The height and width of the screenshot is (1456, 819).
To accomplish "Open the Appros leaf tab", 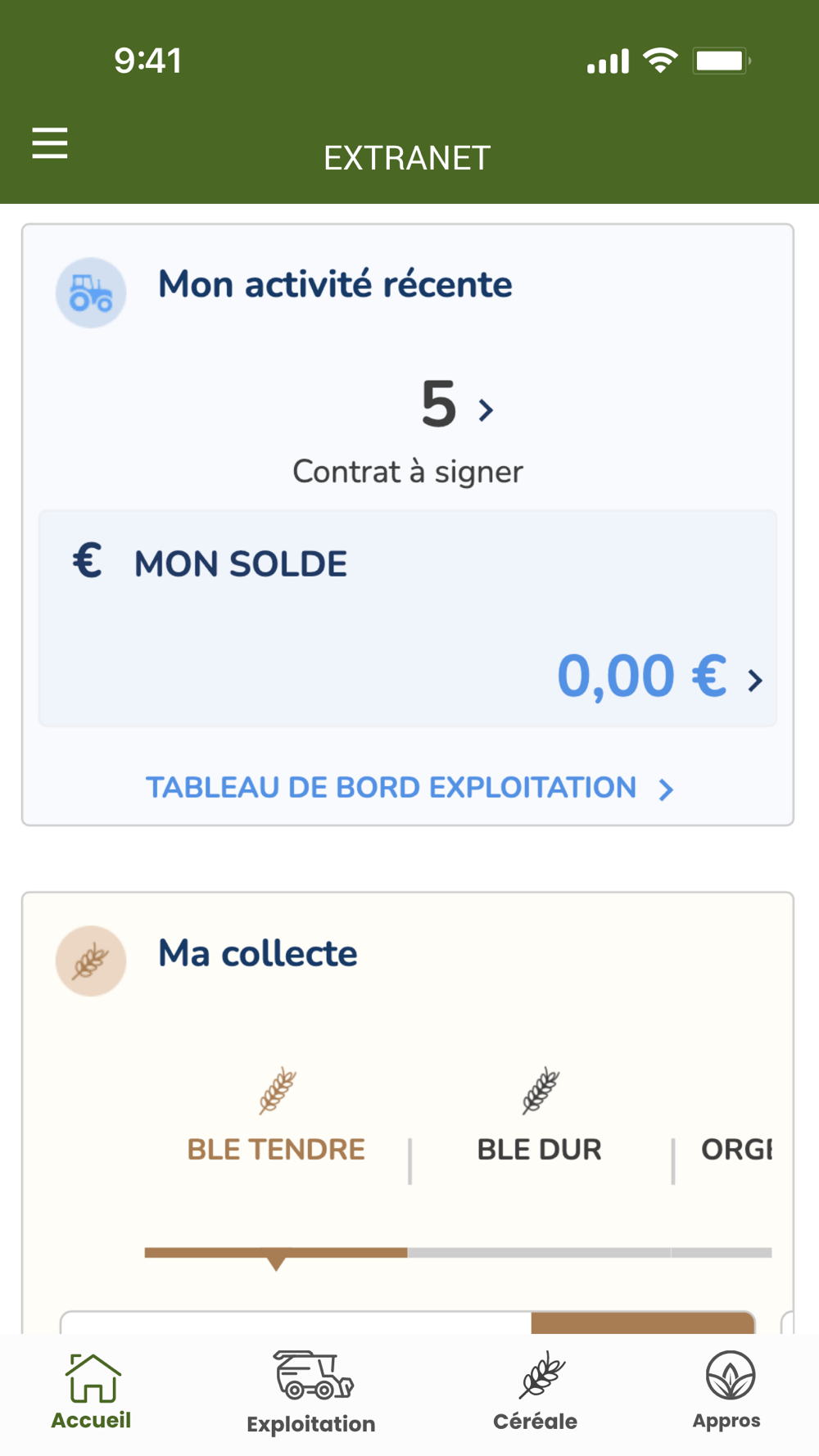I will click(x=727, y=1390).
